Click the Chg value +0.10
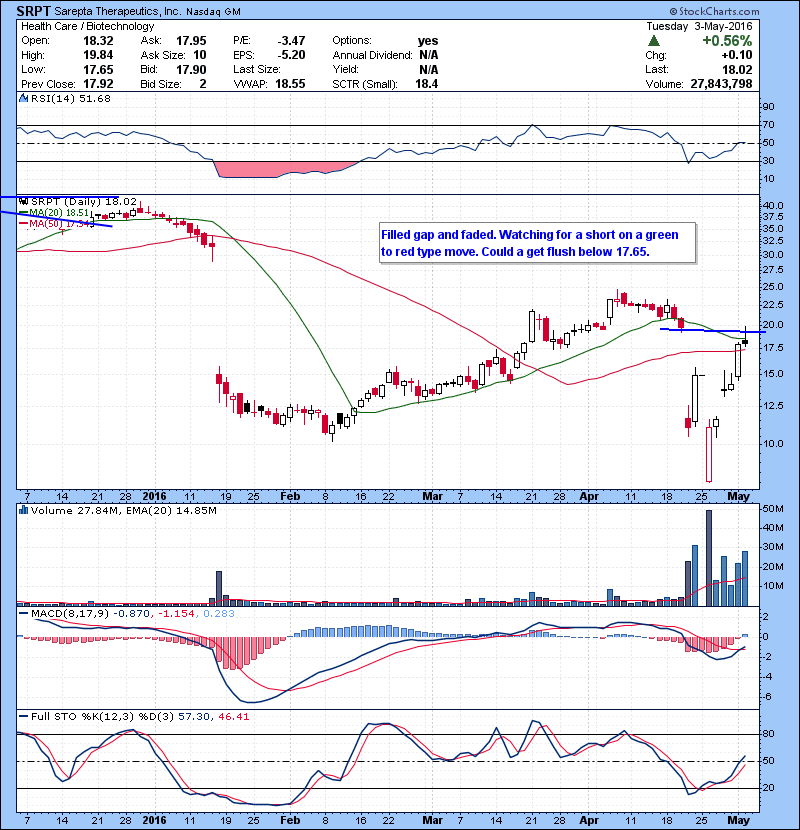This screenshot has height=830, width=800. point(736,55)
